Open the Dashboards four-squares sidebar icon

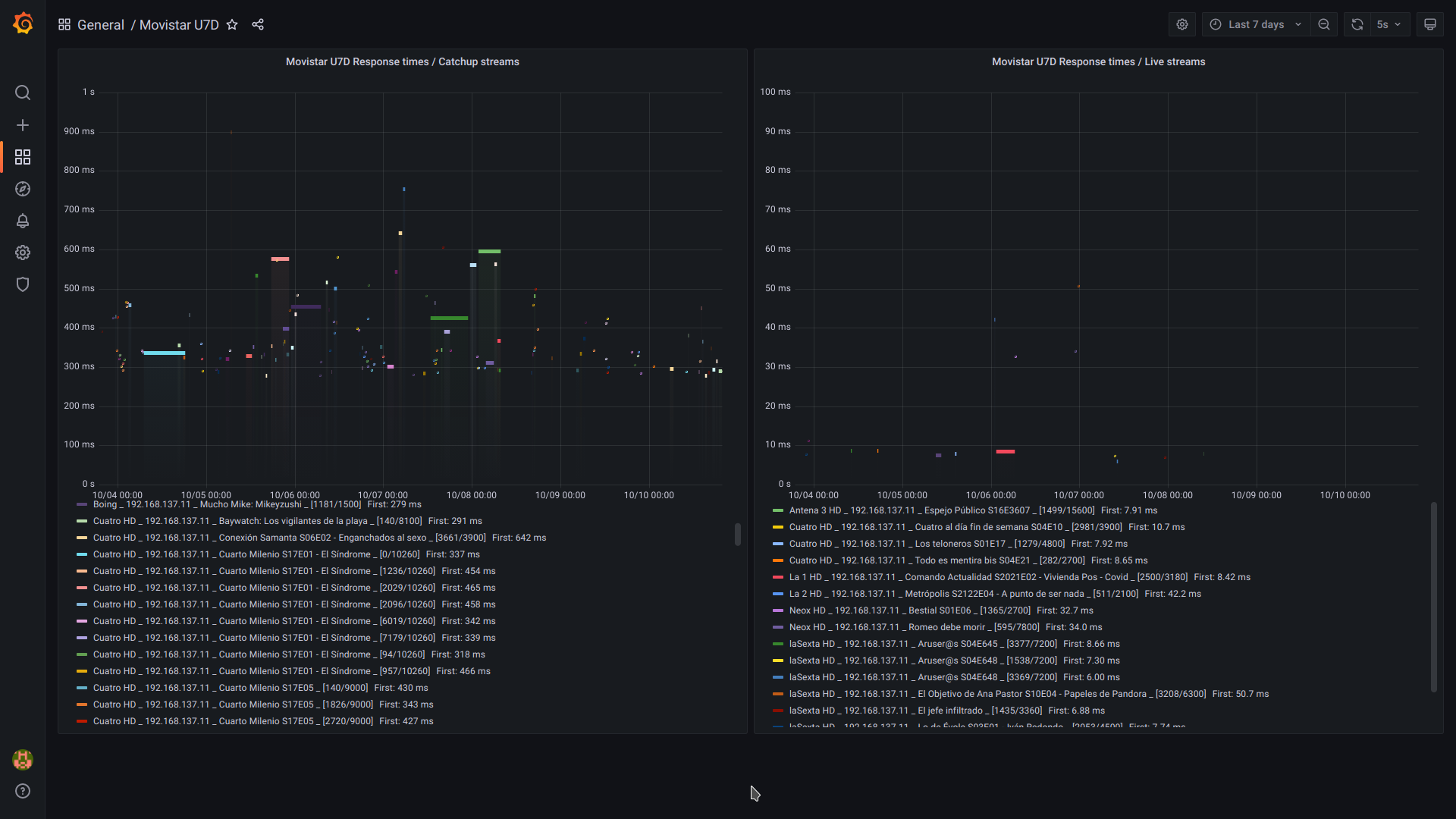[x=23, y=157]
